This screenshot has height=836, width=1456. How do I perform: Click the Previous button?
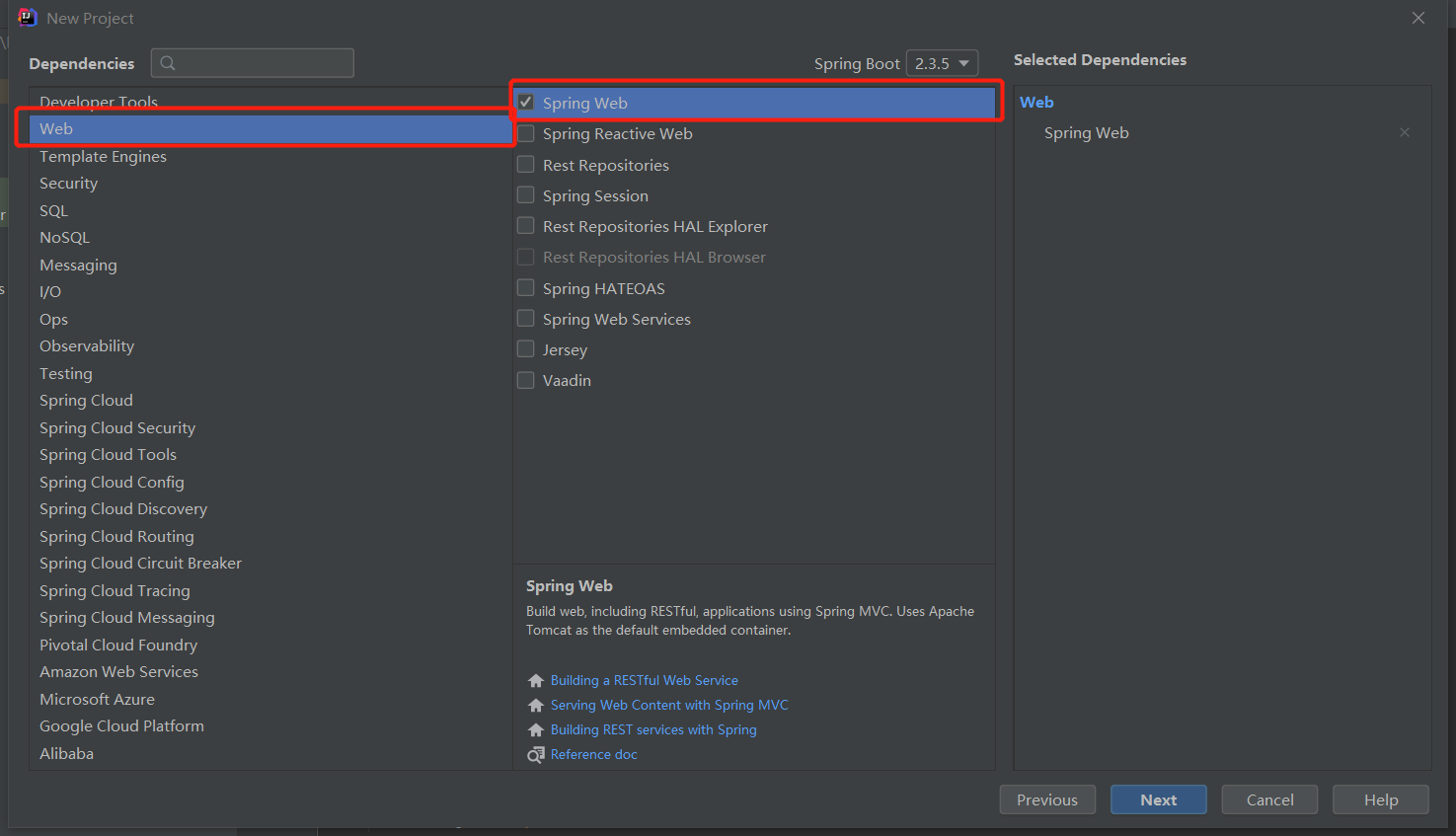point(1047,799)
